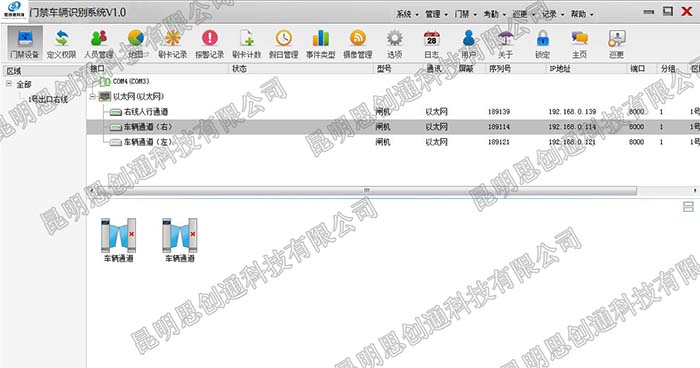Open 摄像管理 camera management icon
Image resolution: width=700 pixels, height=368 pixels.
(358, 43)
